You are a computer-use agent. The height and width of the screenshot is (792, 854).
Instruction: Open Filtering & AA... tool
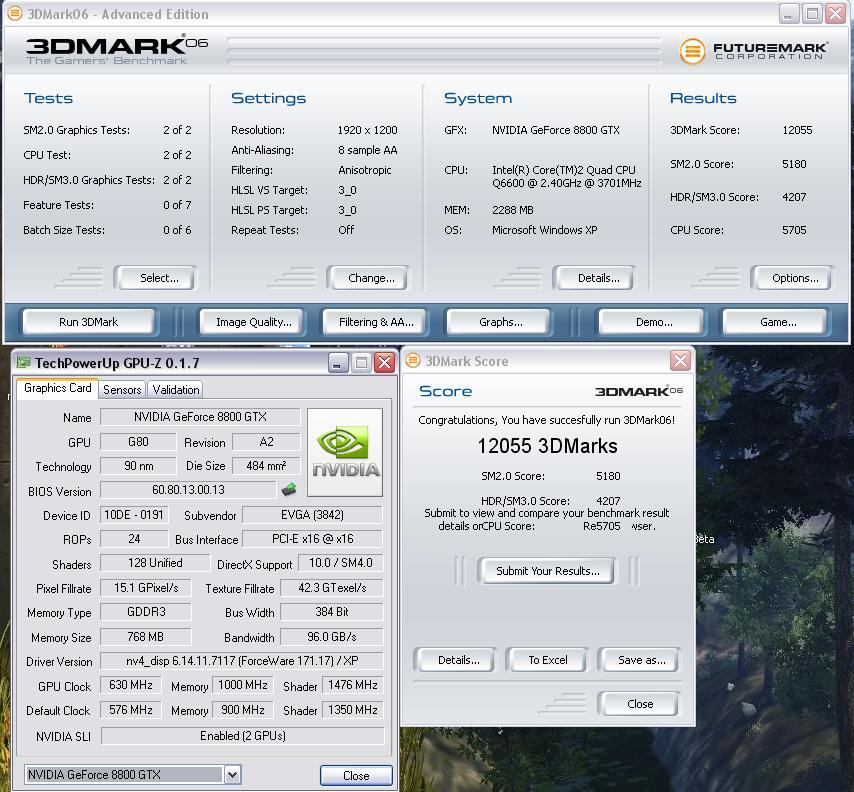[376, 322]
